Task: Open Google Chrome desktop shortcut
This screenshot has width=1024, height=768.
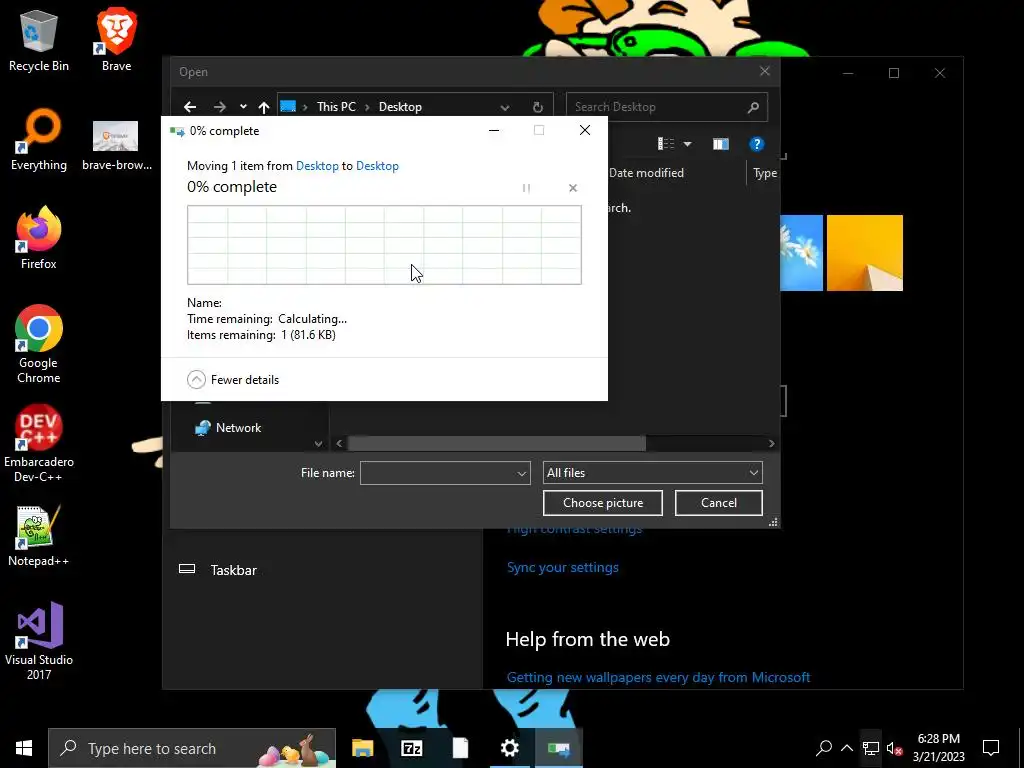Action: coord(39,344)
